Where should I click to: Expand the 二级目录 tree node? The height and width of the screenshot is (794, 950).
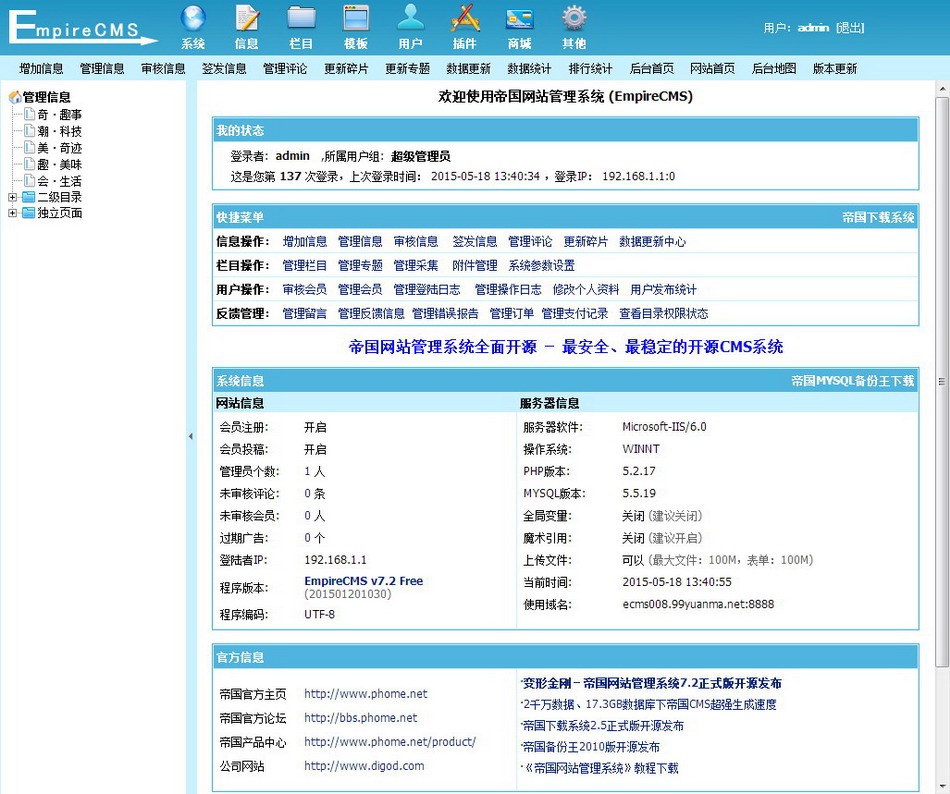[12, 197]
